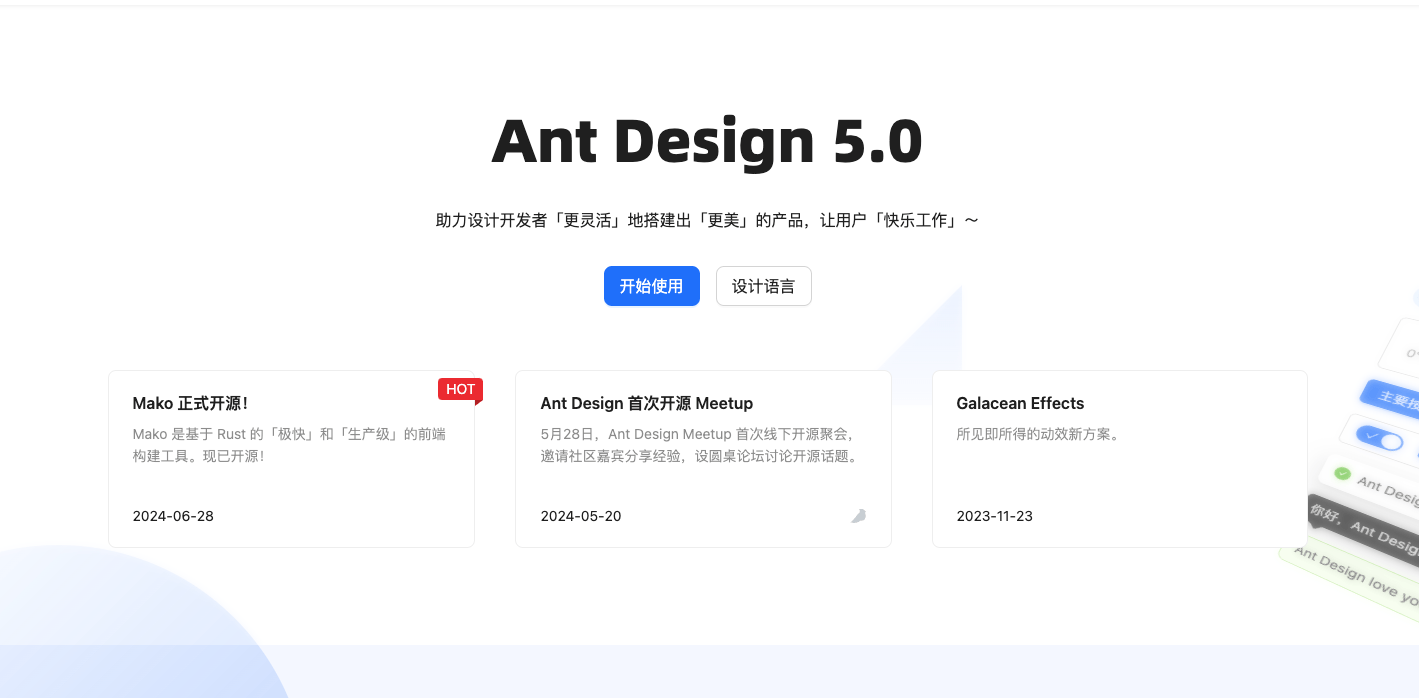Click the blue 开始使用 button
Viewport: 1419px width, 698px height.
pyautogui.click(x=652, y=286)
